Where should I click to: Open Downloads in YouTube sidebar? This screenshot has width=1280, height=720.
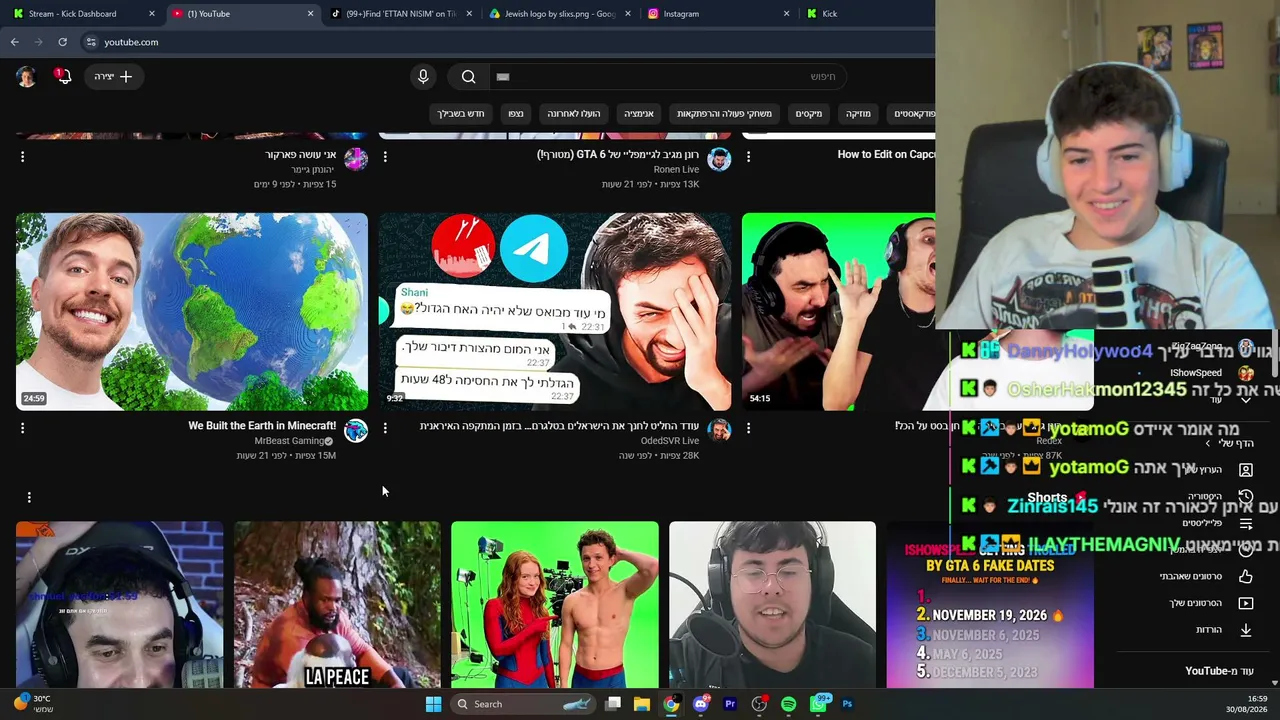(x=1225, y=630)
